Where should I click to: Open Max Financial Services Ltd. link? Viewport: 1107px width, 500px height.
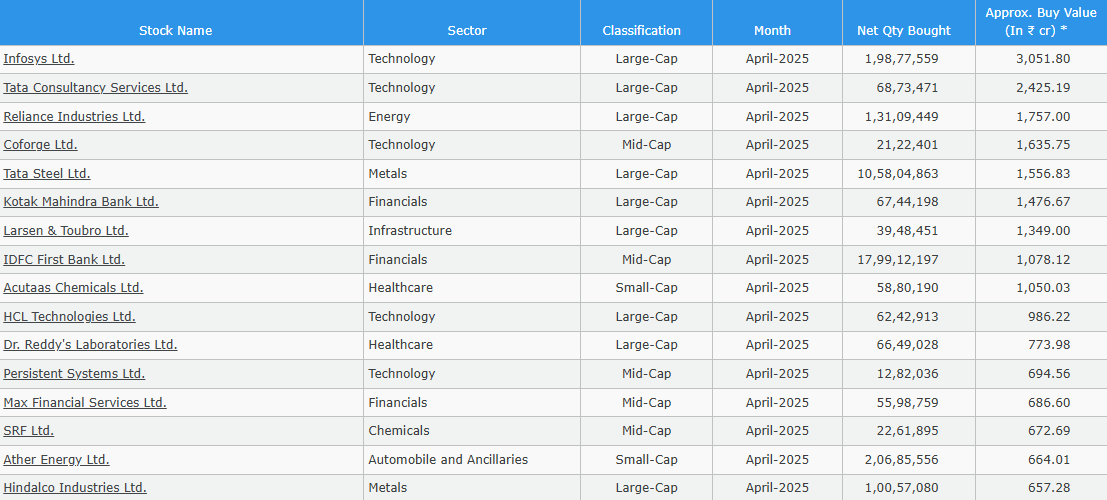[x=85, y=403]
